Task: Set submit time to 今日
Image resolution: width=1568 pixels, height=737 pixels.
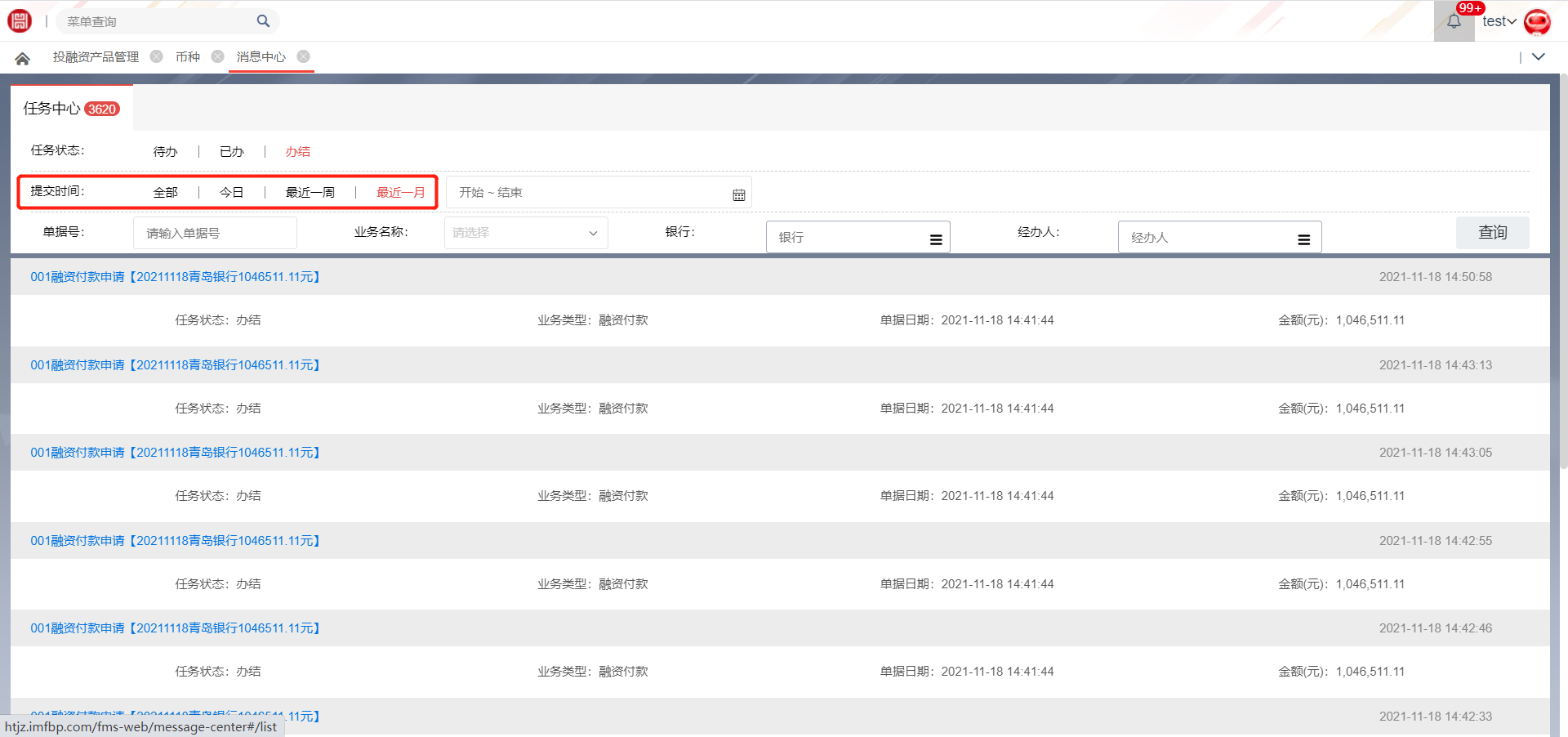Action: pyautogui.click(x=231, y=193)
